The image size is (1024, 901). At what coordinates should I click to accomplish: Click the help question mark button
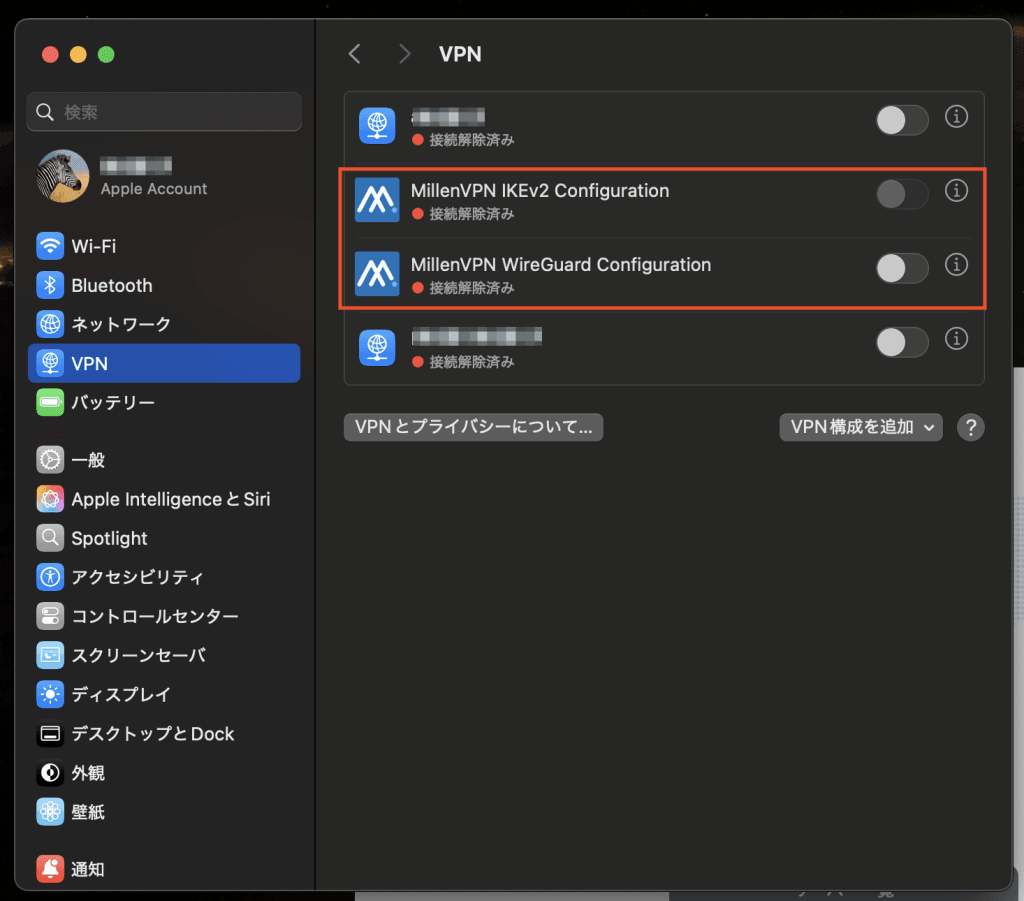tap(970, 428)
